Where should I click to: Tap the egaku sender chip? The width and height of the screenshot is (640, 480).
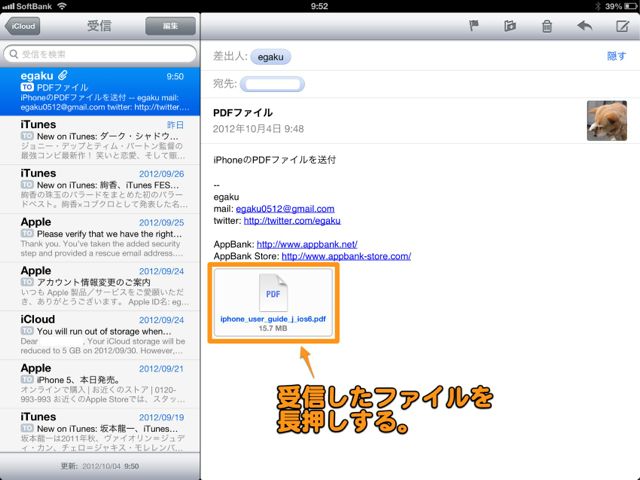tap(271, 57)
